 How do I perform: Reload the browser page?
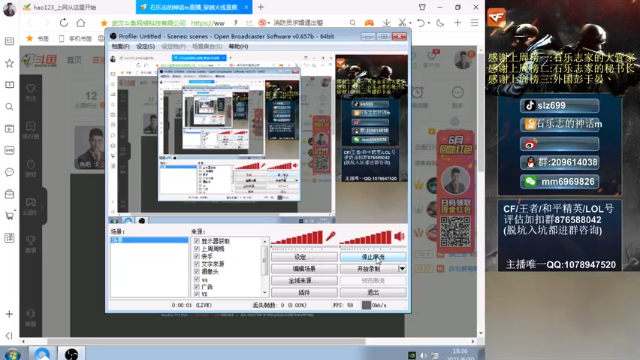(64, 23)
